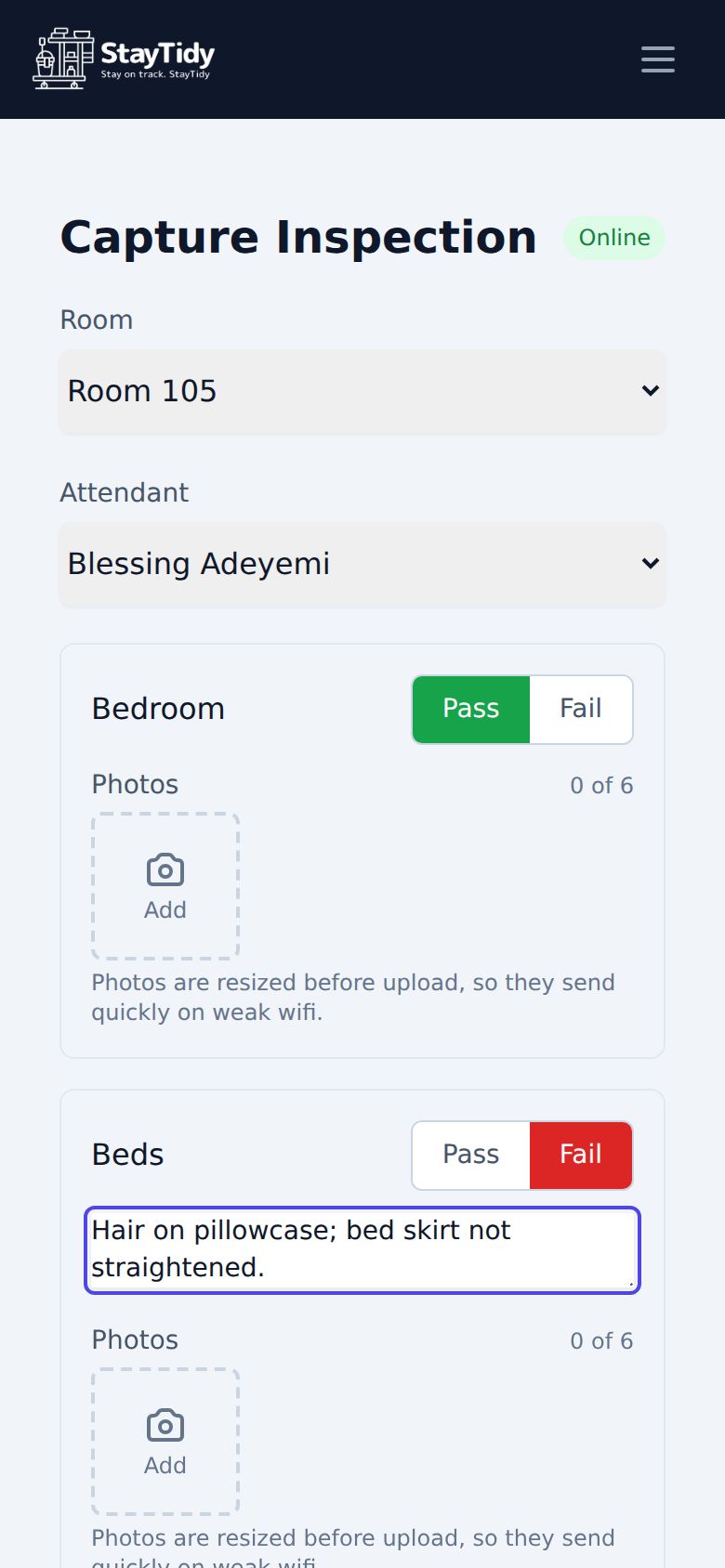Image resolution: width=725 pixels, height=1568 pixels.
Task: Open the Blessing Adeyemi attendant selector
Action: pyautogui.click(x=362, y=564)
